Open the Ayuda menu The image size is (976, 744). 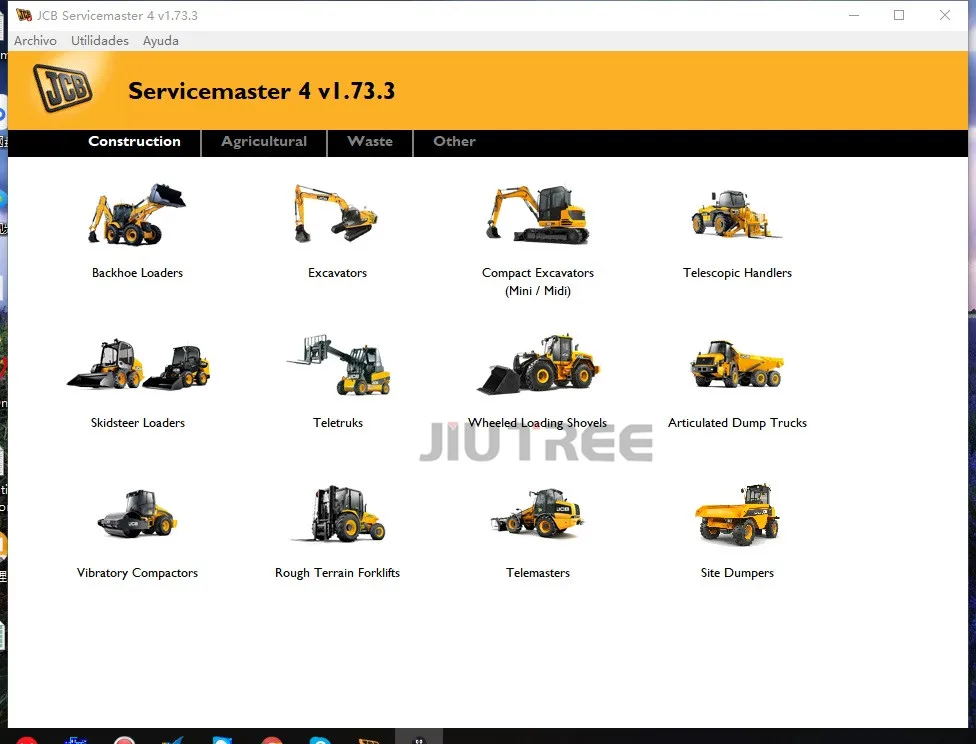click(160, 40)
